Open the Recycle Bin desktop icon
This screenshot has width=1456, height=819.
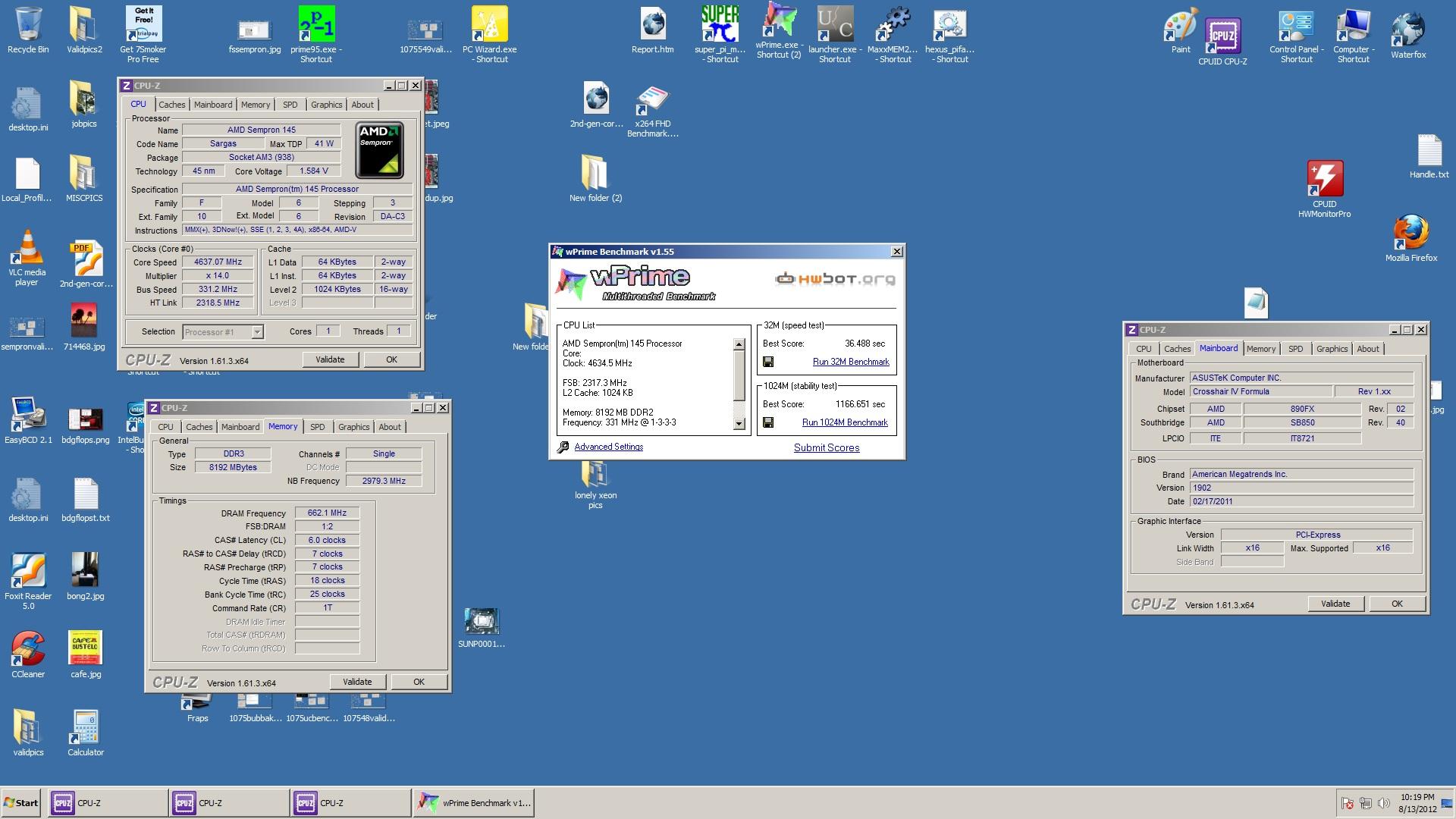point(28,30)
